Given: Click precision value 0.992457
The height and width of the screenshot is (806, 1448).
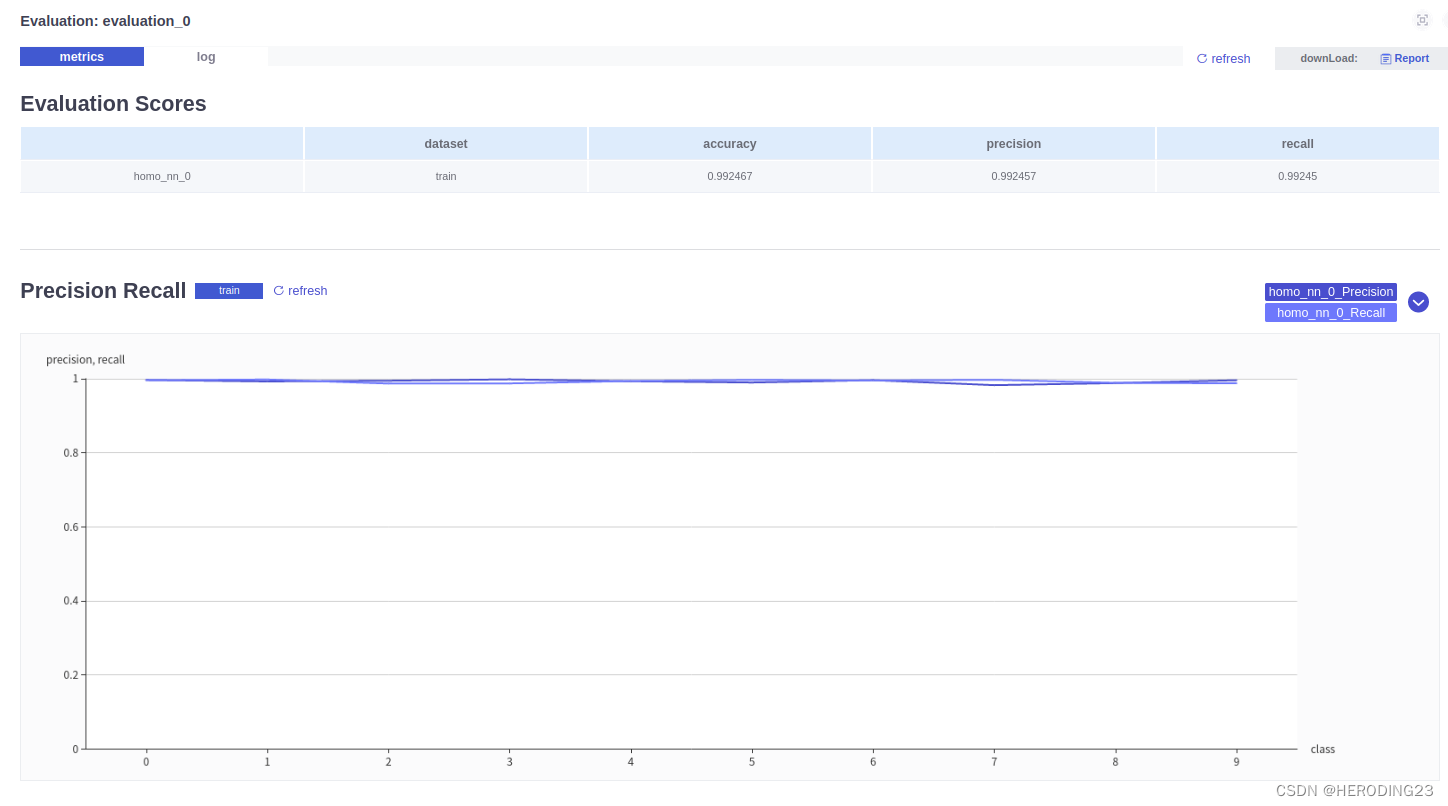Looking at the screenshot, I should (x=1014, y=176).
